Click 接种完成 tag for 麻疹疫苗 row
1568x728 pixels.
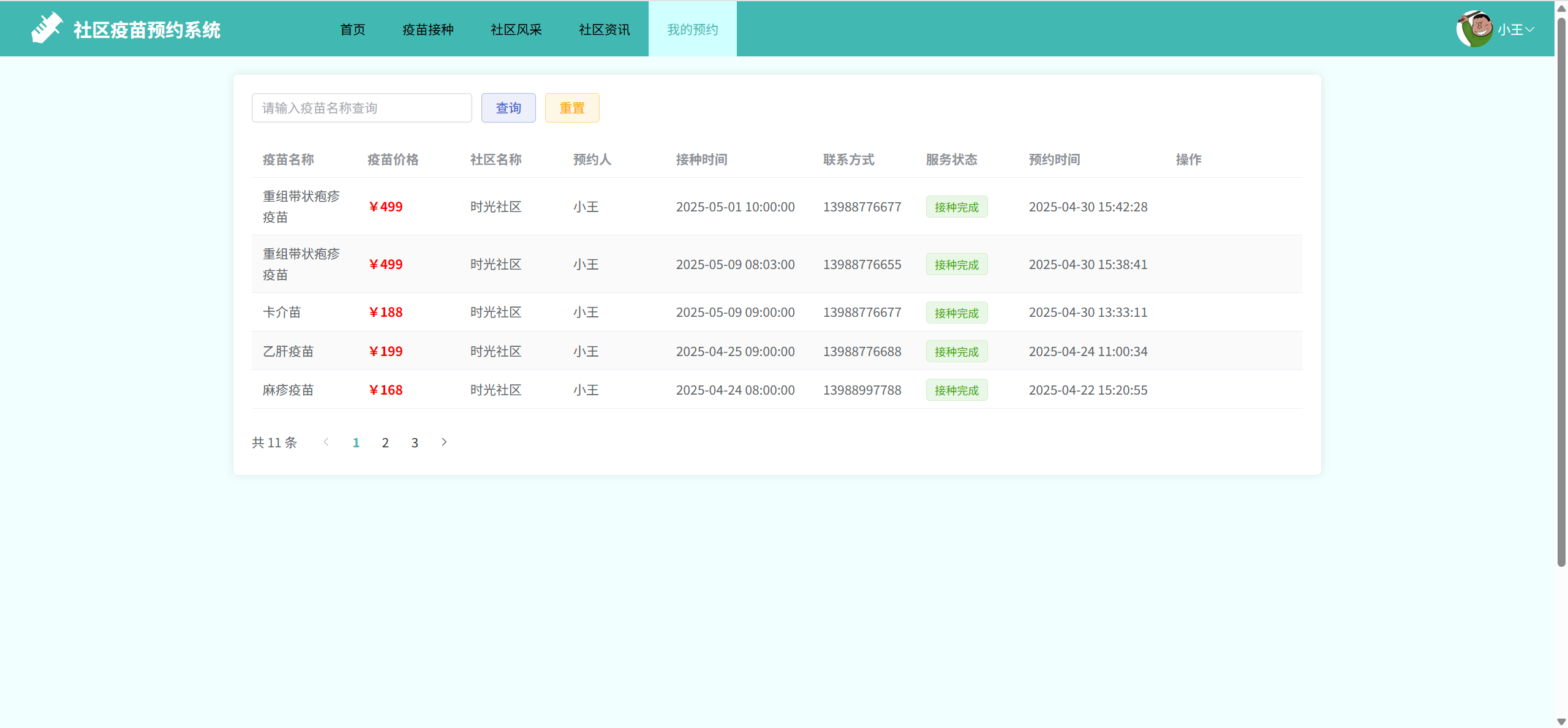coord(956,390)
